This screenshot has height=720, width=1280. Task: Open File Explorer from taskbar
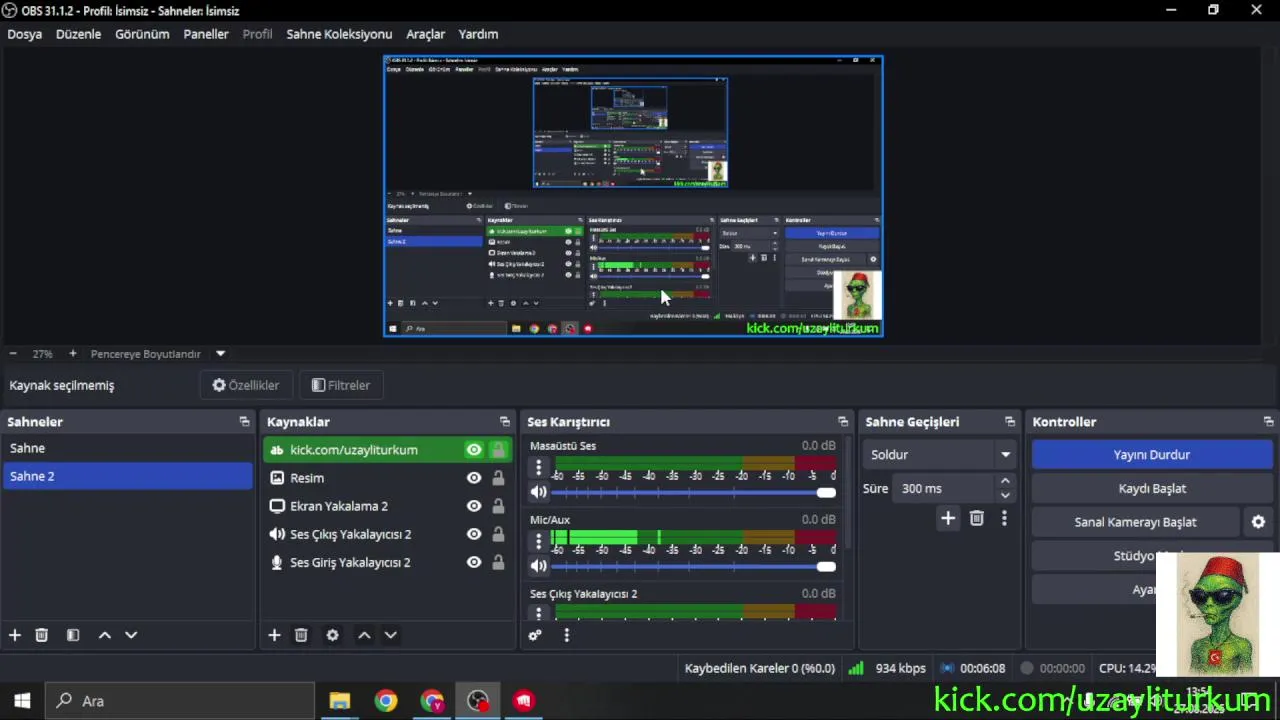(339, 701)
